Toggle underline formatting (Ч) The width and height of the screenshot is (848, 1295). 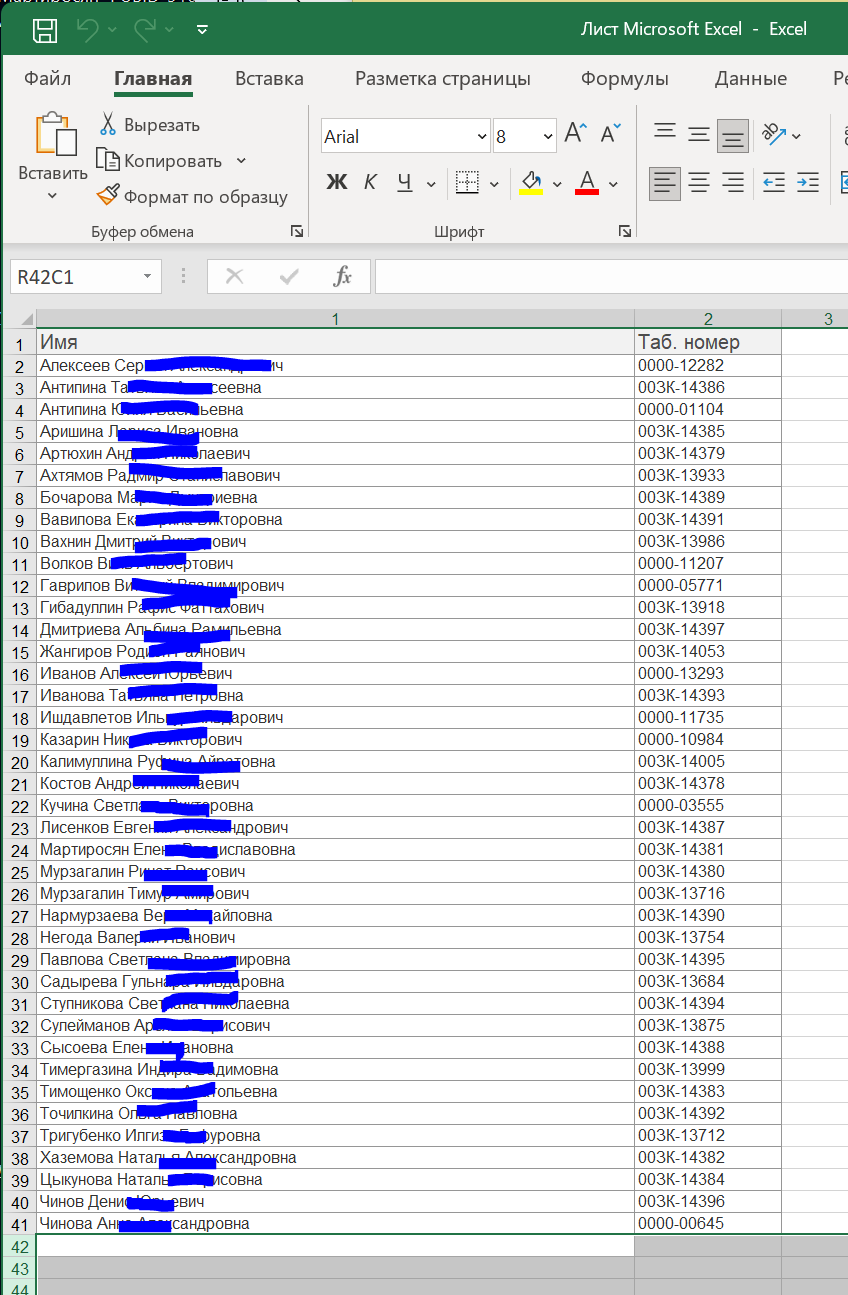(404, 182)
